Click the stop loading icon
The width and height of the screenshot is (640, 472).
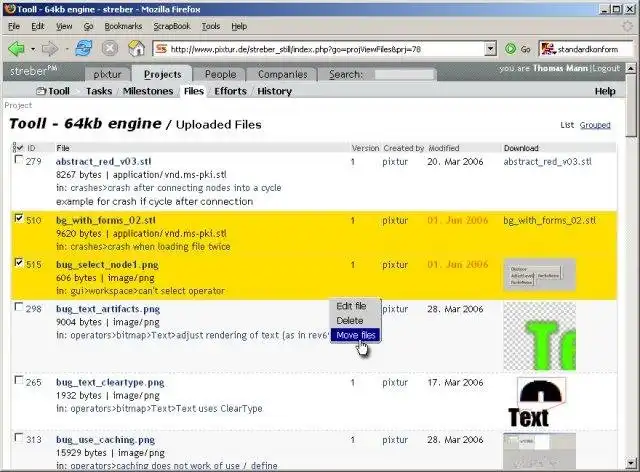110,49
